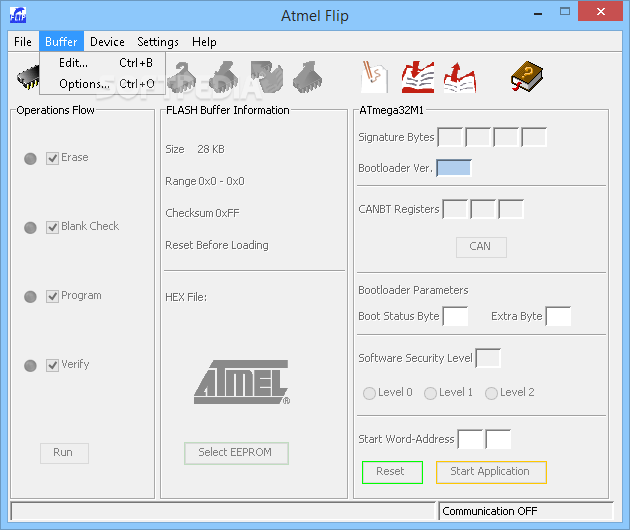Click the Load HEX File red book icon
Viewport: 630px width, 530px height.
tap(418, 77)
